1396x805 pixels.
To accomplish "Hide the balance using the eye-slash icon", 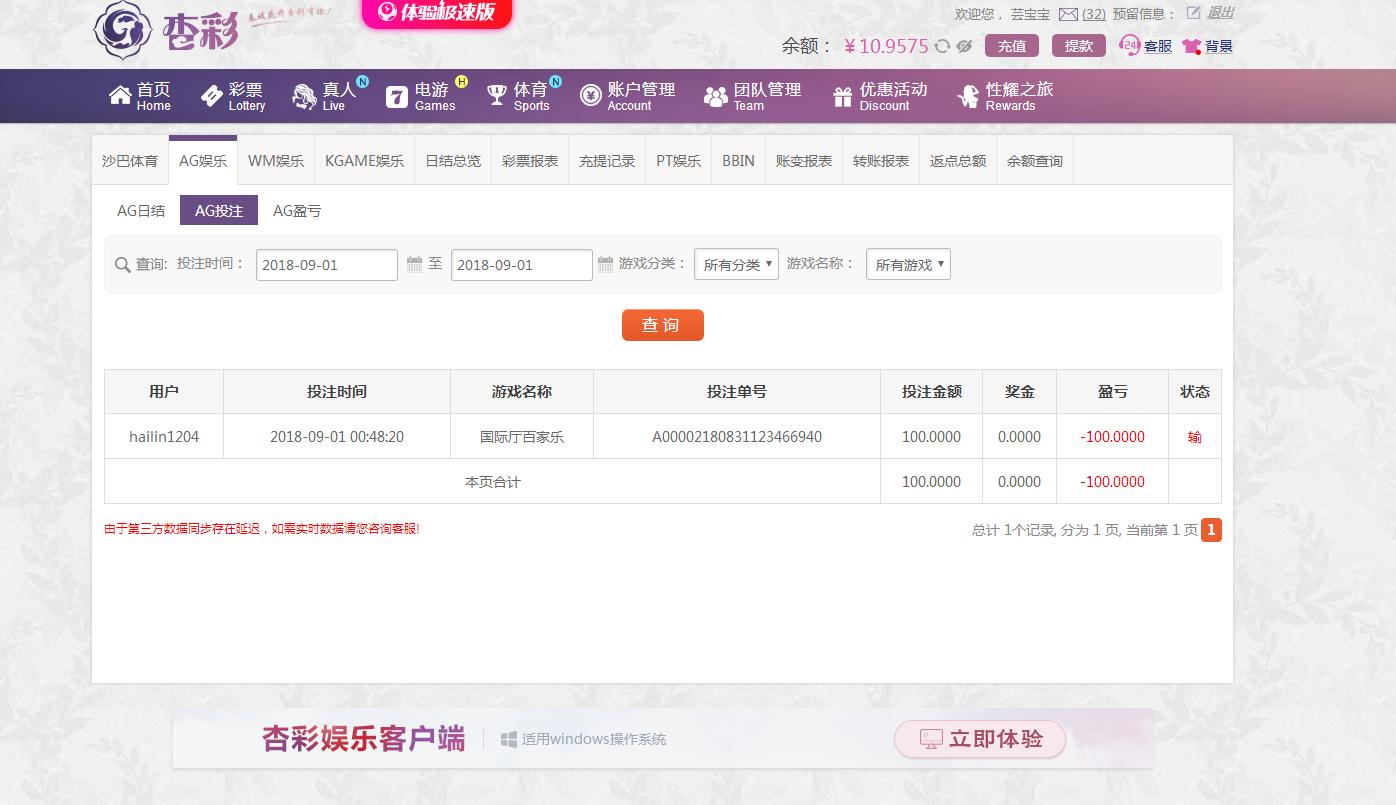I will click(x=962, y=46).
